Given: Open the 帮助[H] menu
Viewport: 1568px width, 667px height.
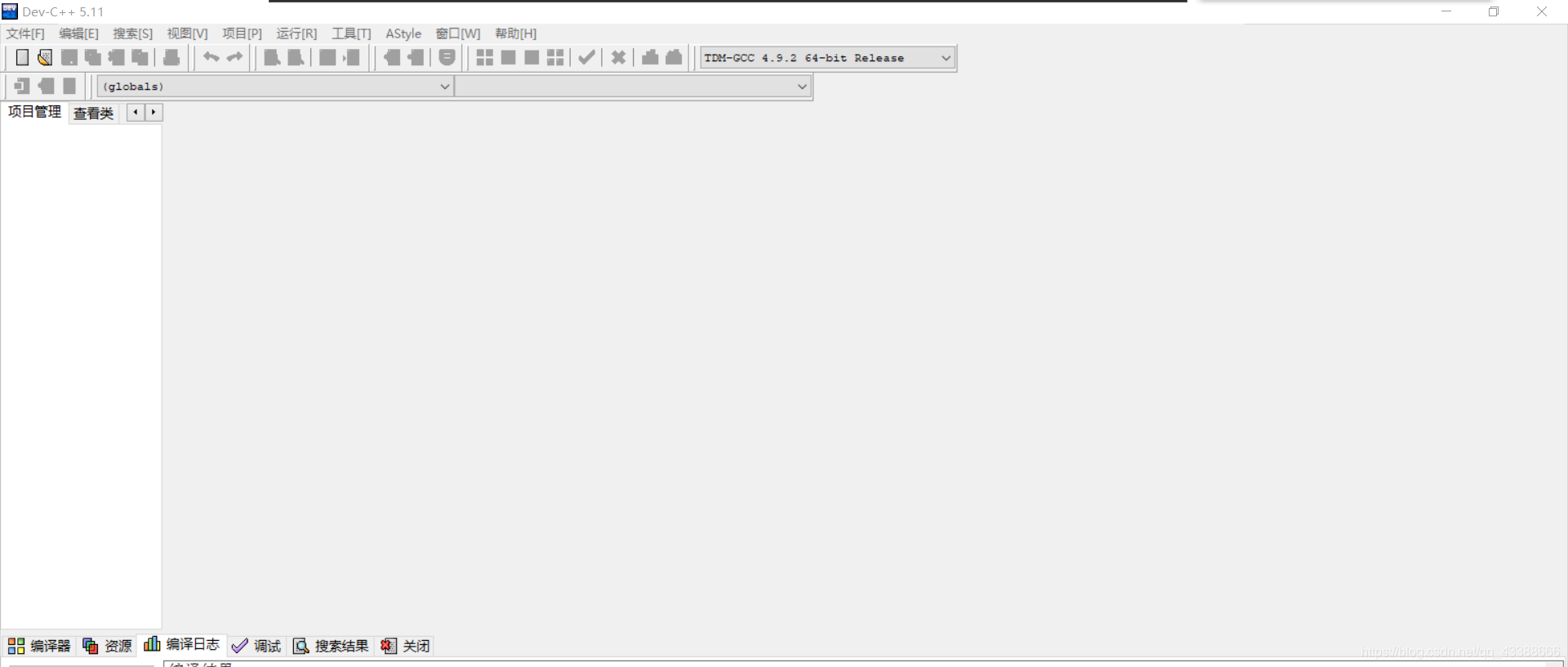Looking at the screenshot, I should click(x=516, y=33).
